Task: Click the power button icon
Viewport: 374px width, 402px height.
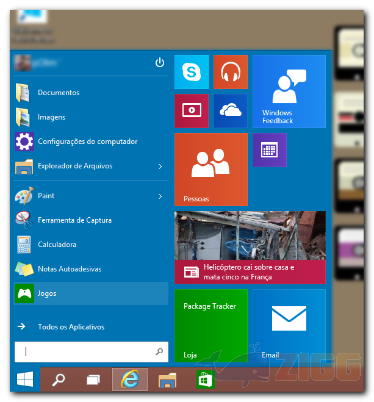Action: click(x=160, y=62)
